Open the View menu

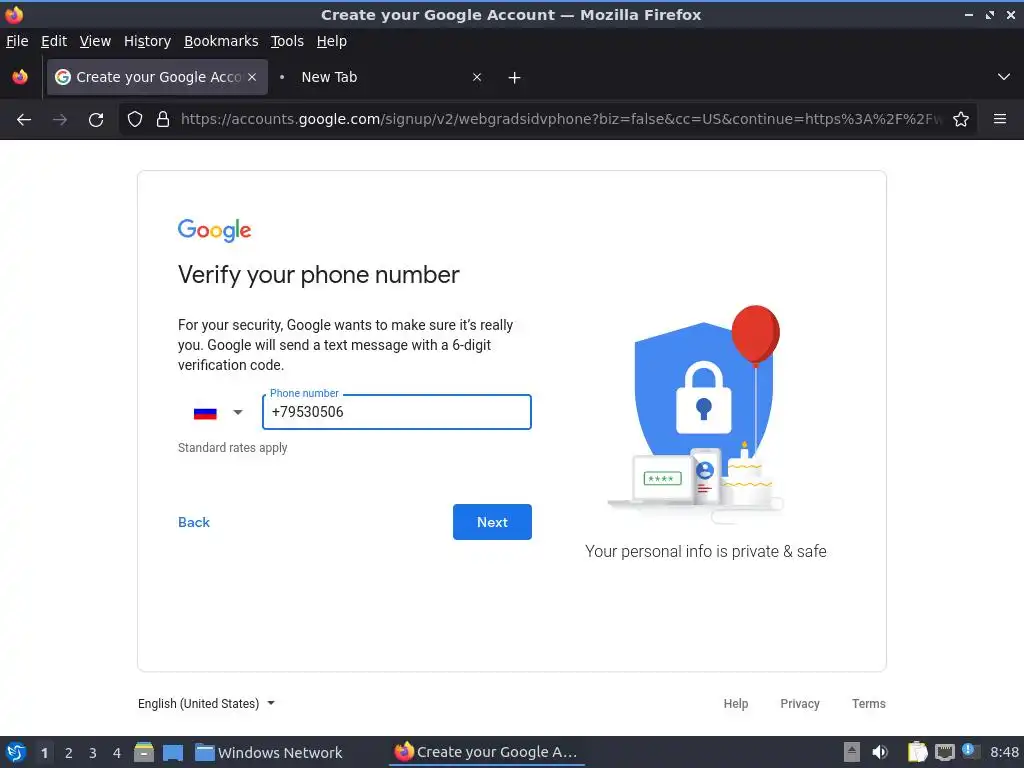coord(95,41)
